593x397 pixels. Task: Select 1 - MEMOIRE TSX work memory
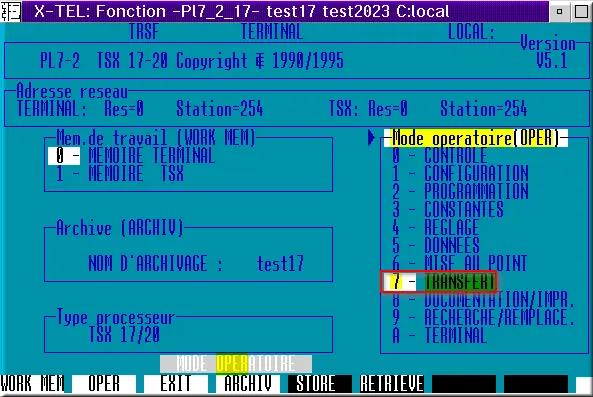coord(120,174)
